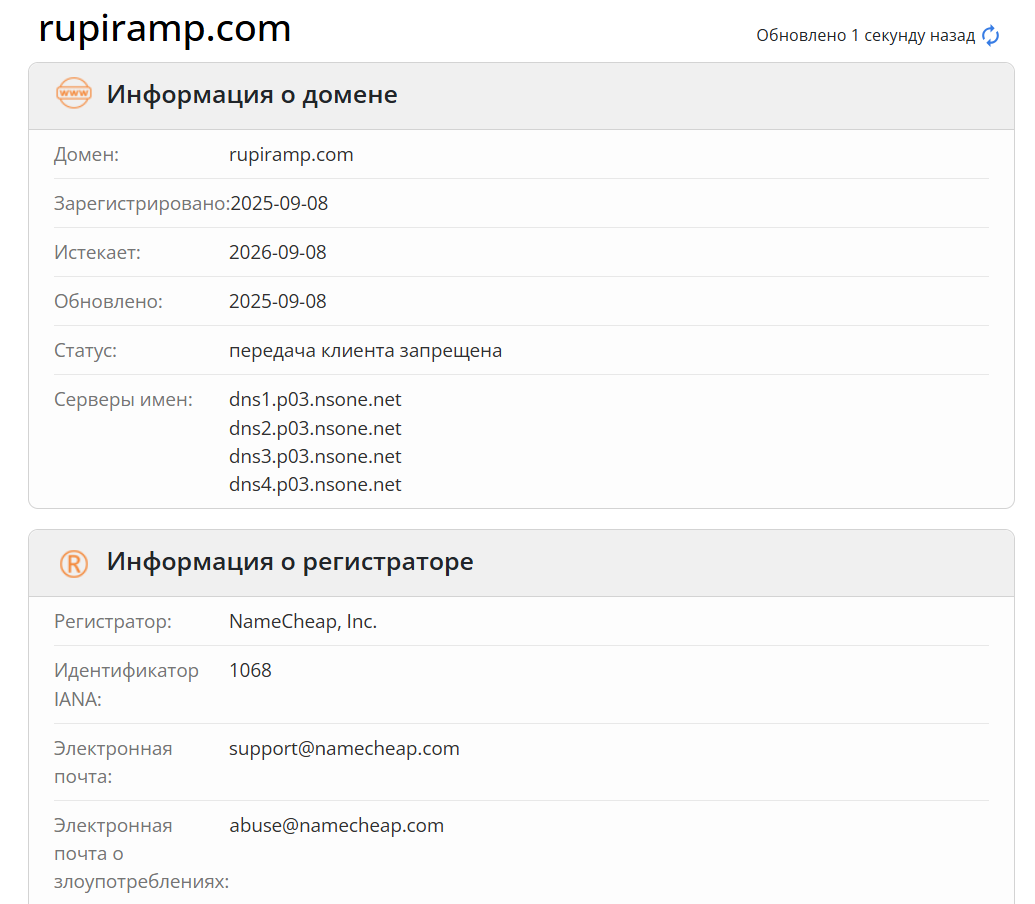Click the Истекает row label
Image resolution: width=1035 pixels, height=904 pixels.
[x=96, y=252]
